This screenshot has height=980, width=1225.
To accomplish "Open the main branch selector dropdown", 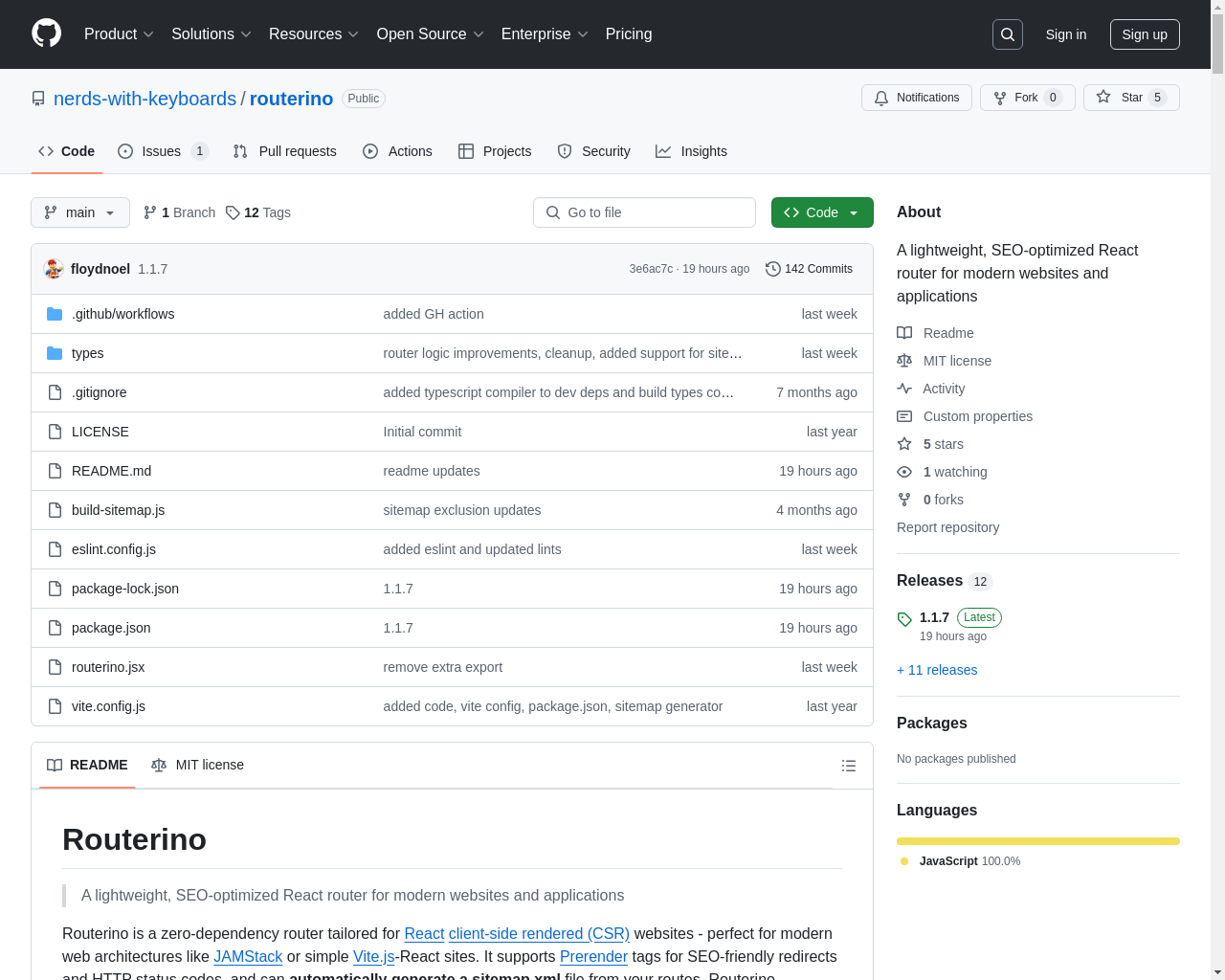I will pyautogui.click(x=80, y=212).
